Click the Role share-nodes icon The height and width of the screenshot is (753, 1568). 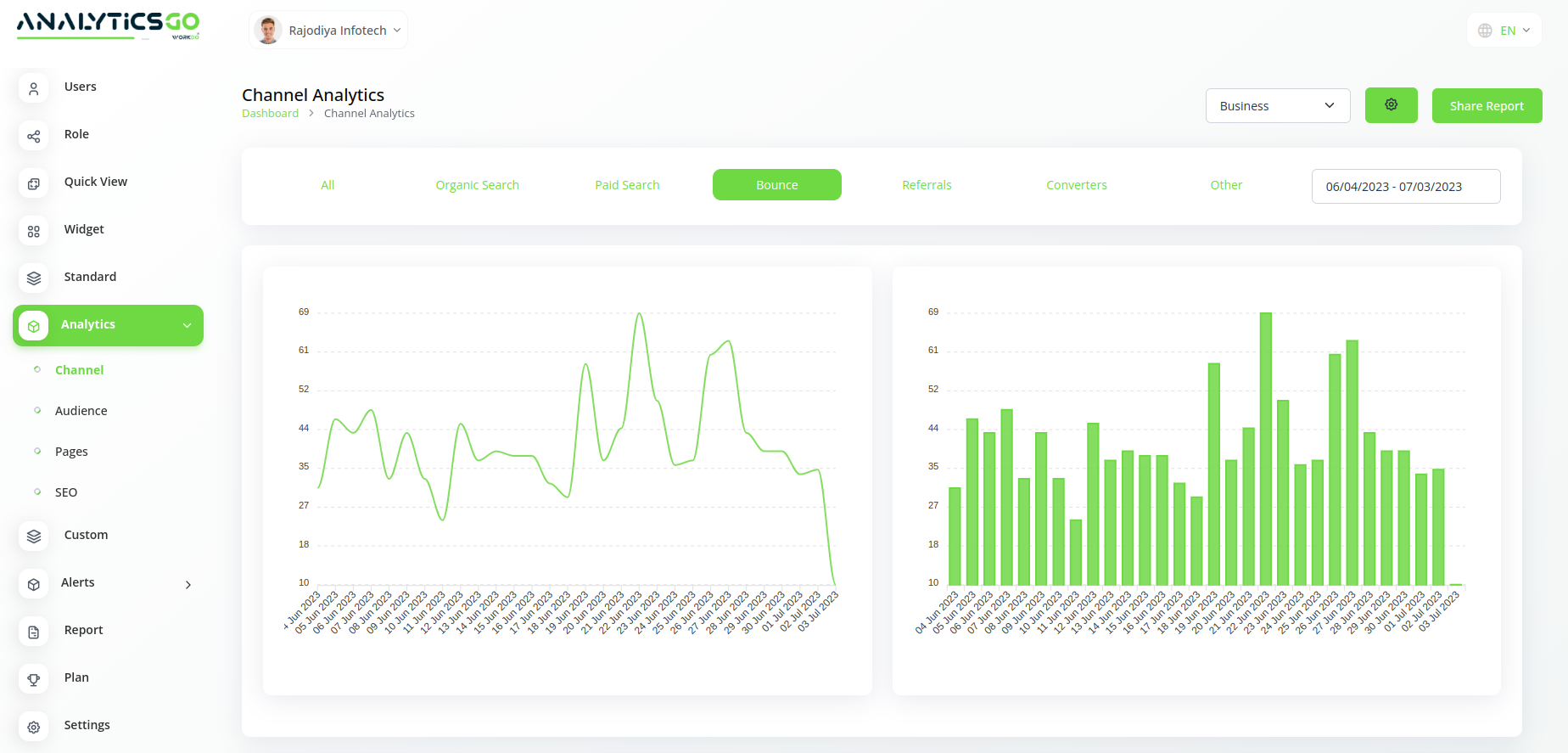[x=34, y=135]
